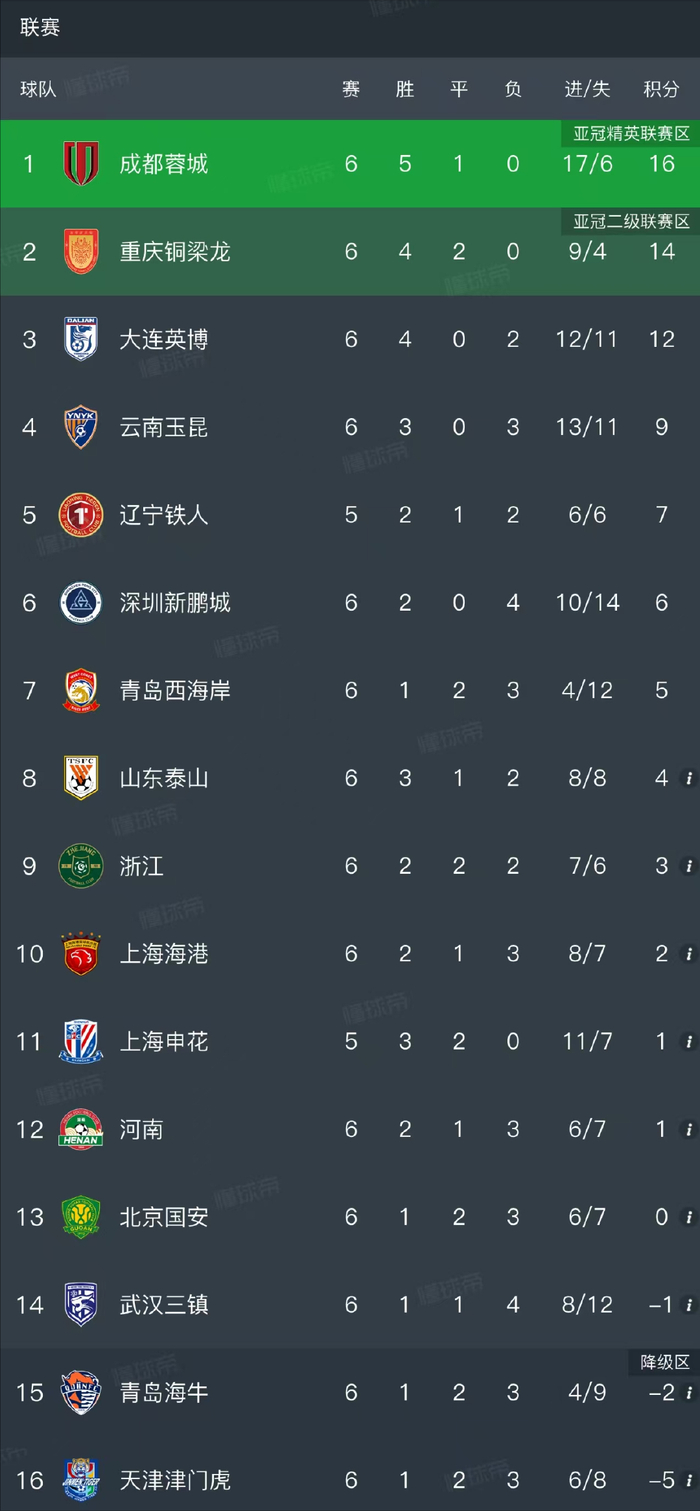
Task: Click the Henan (河南) team logo
Action: coord(81,1129)
